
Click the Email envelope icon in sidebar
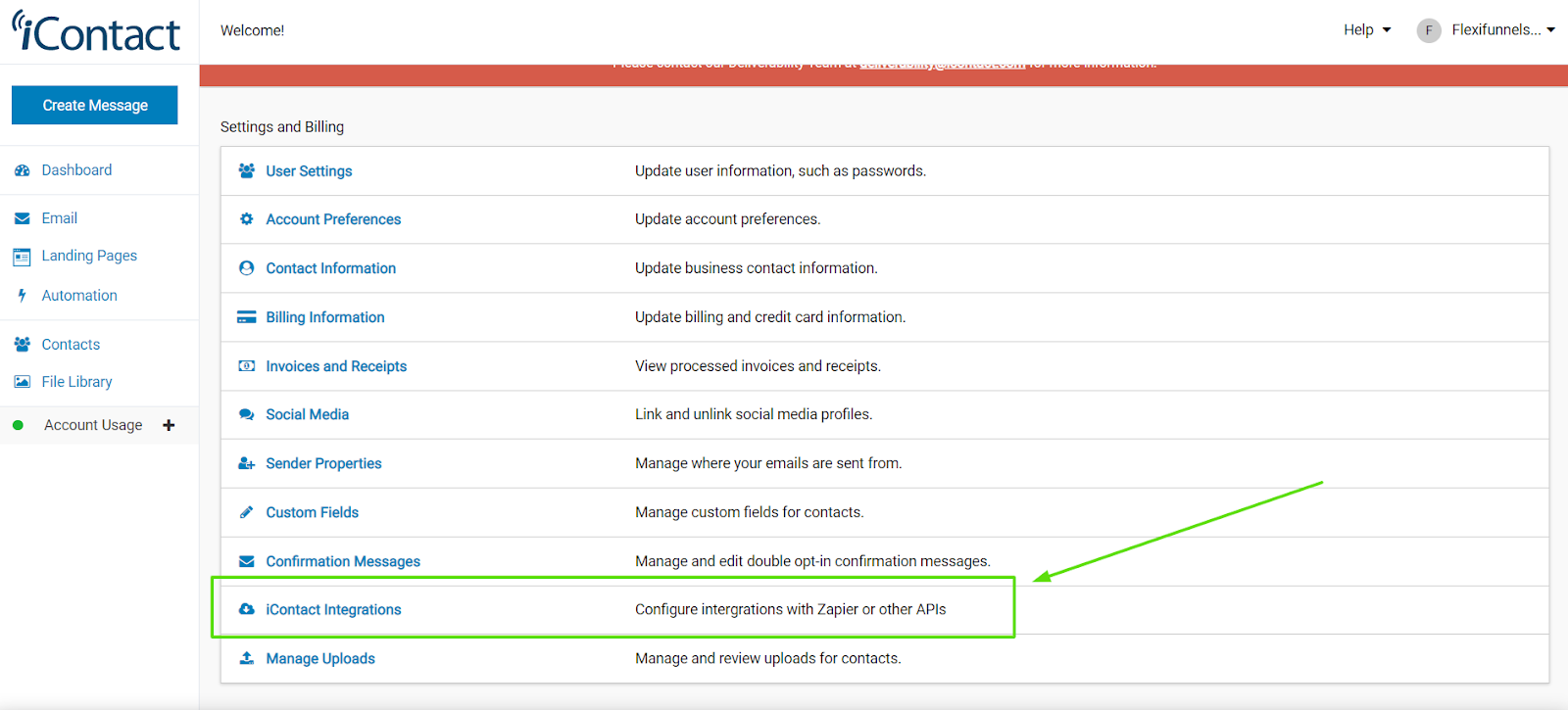click(x=22, y=218)
